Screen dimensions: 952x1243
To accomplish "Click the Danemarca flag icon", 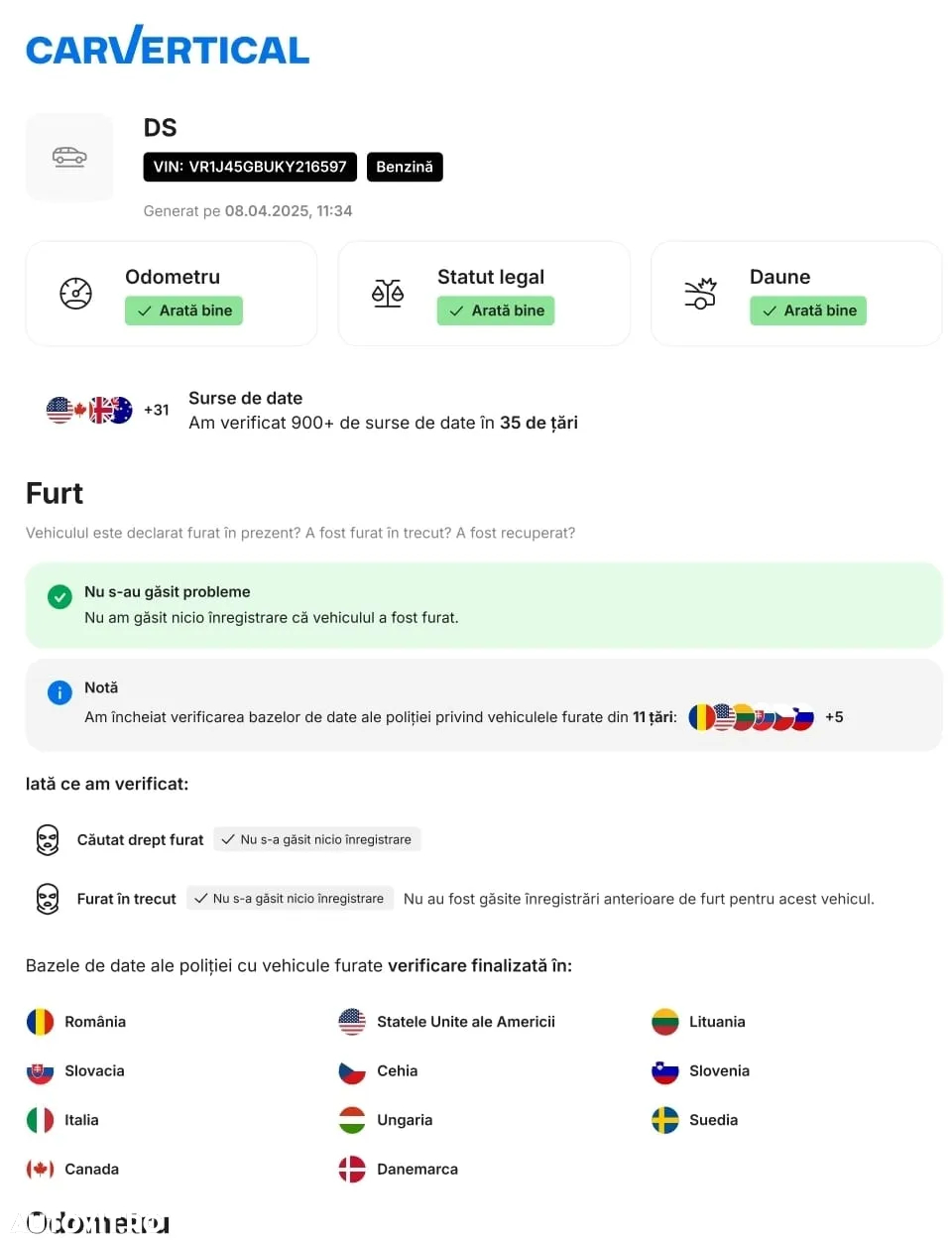I will tap(352, 1170).
